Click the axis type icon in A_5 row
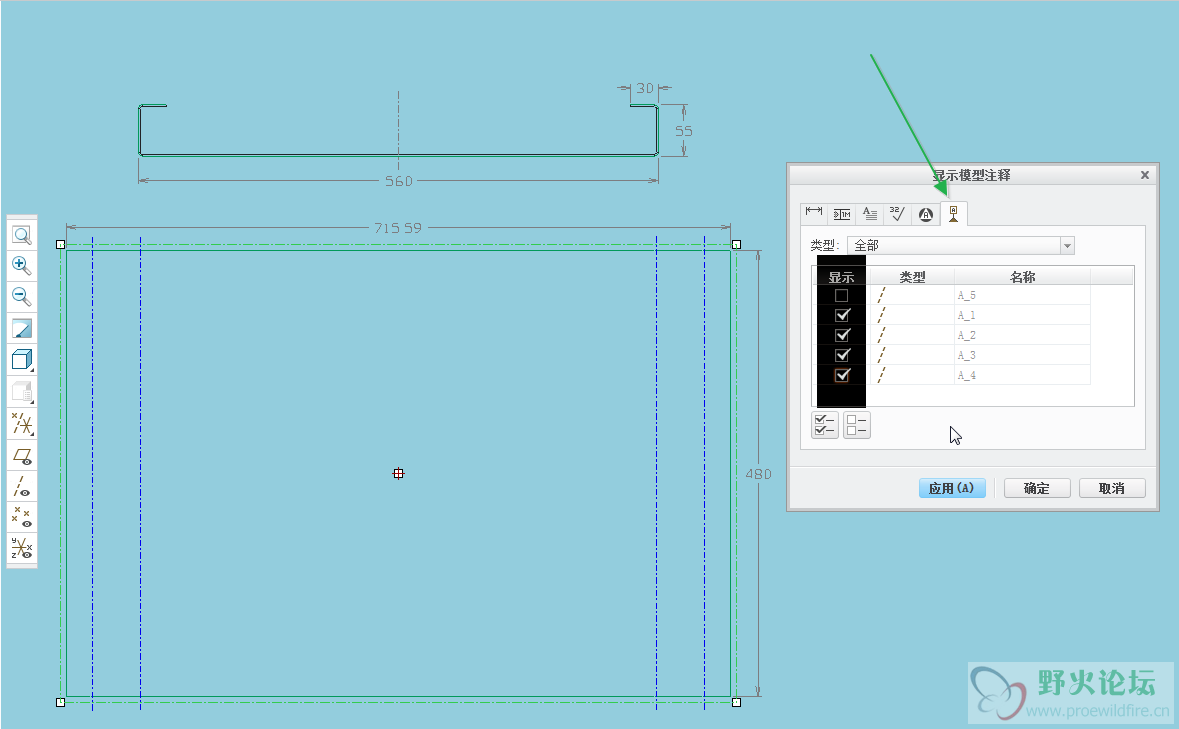The height and width of the screenshot is (729, 1179). point(881,295)
